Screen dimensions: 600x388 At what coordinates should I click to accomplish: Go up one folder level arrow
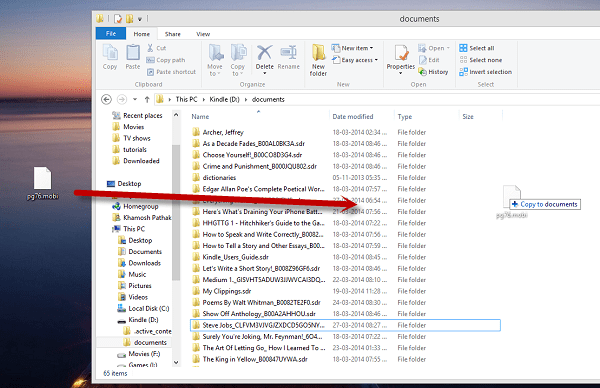tap(147, 99)
